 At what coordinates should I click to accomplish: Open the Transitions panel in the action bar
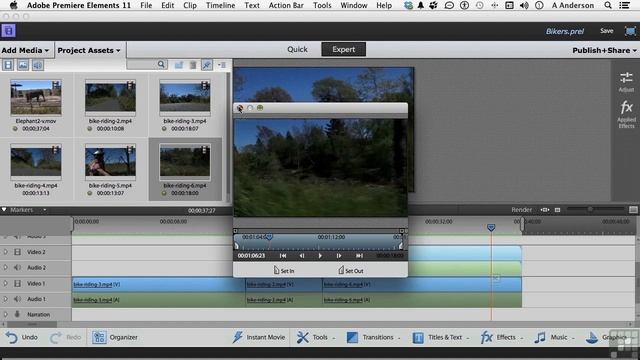pos(373,337)
